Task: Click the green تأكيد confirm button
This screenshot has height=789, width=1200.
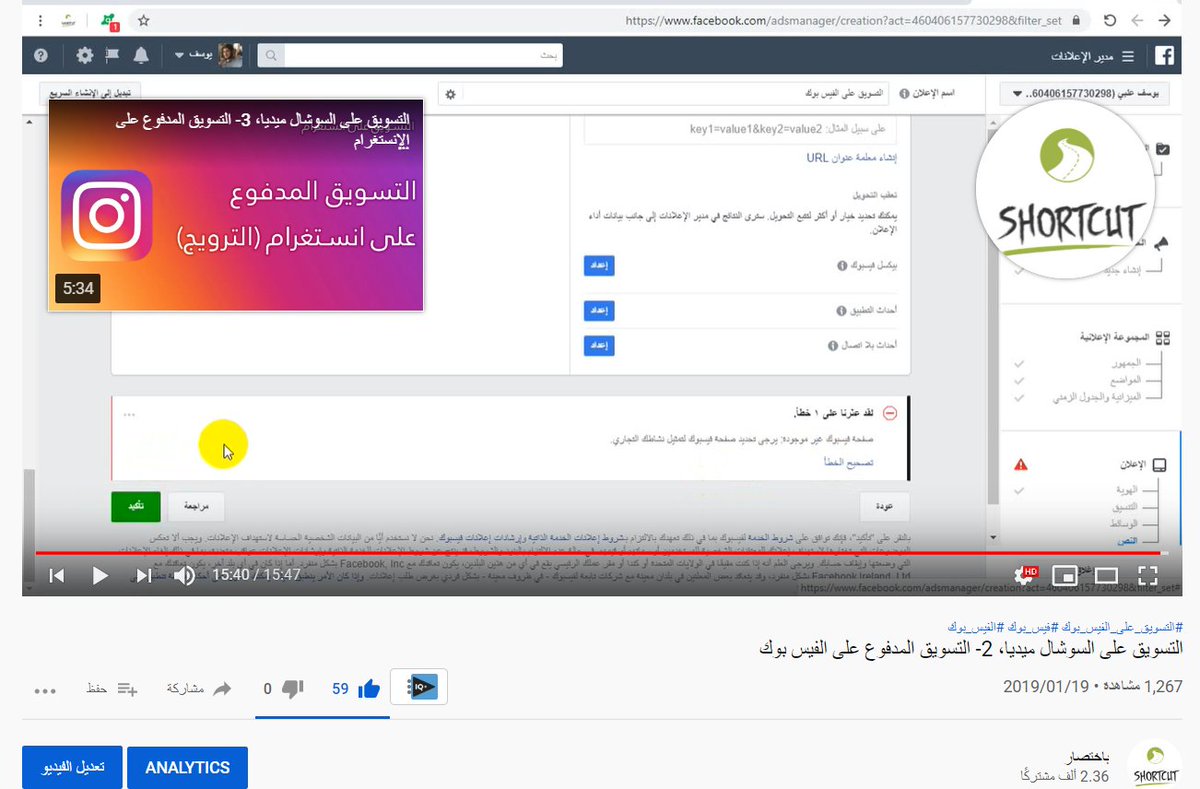Action: pyautogui.click(x=135, y=506)
